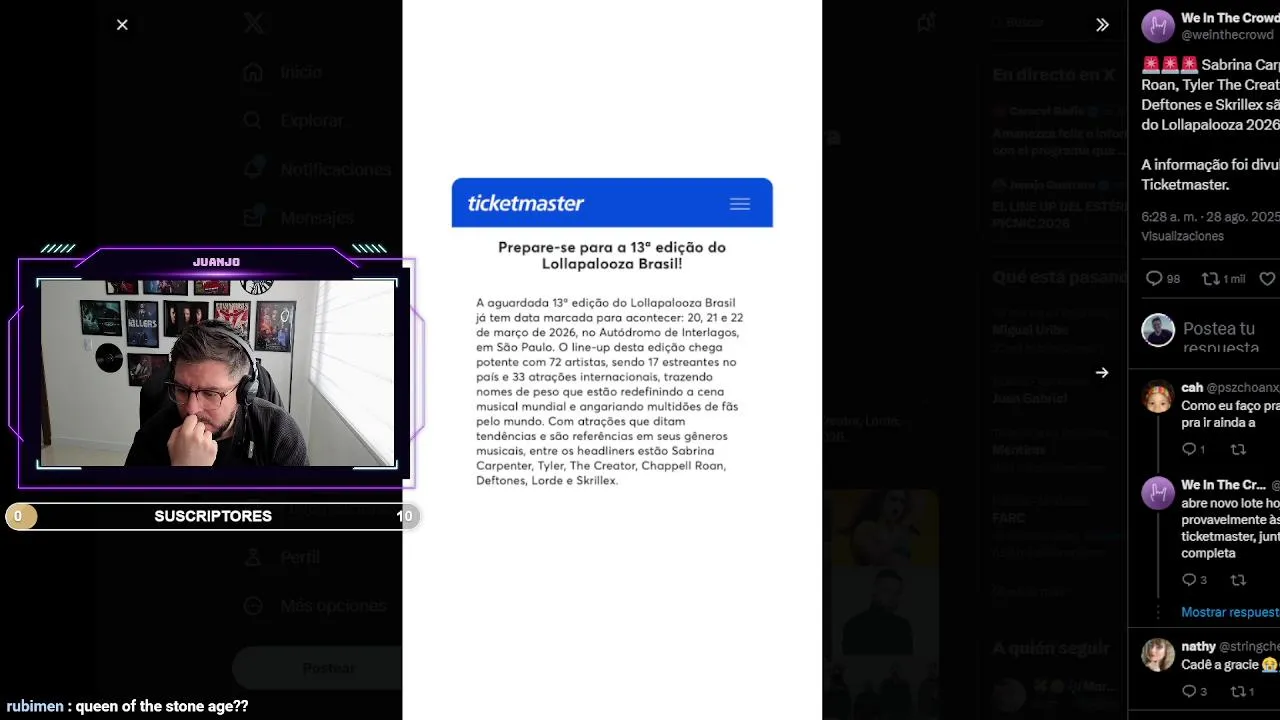Retweet cah's comment

(1238, 450)
